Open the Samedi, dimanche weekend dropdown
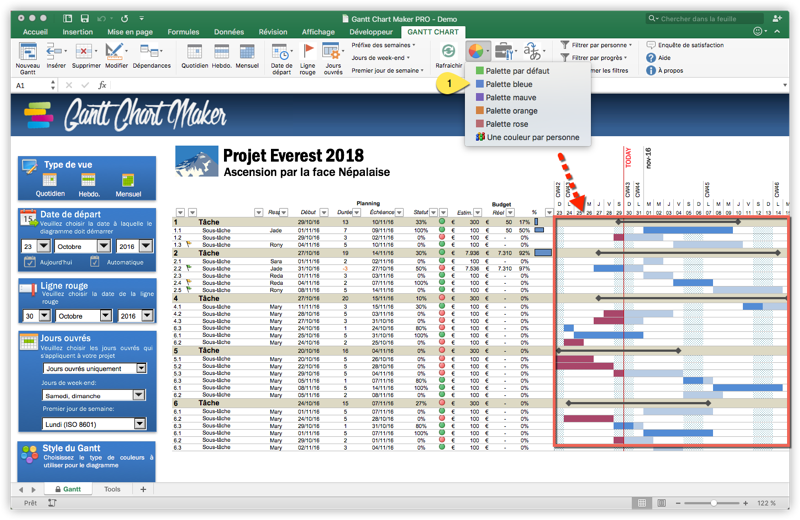800x520 pixels. [x=139, y=395]
